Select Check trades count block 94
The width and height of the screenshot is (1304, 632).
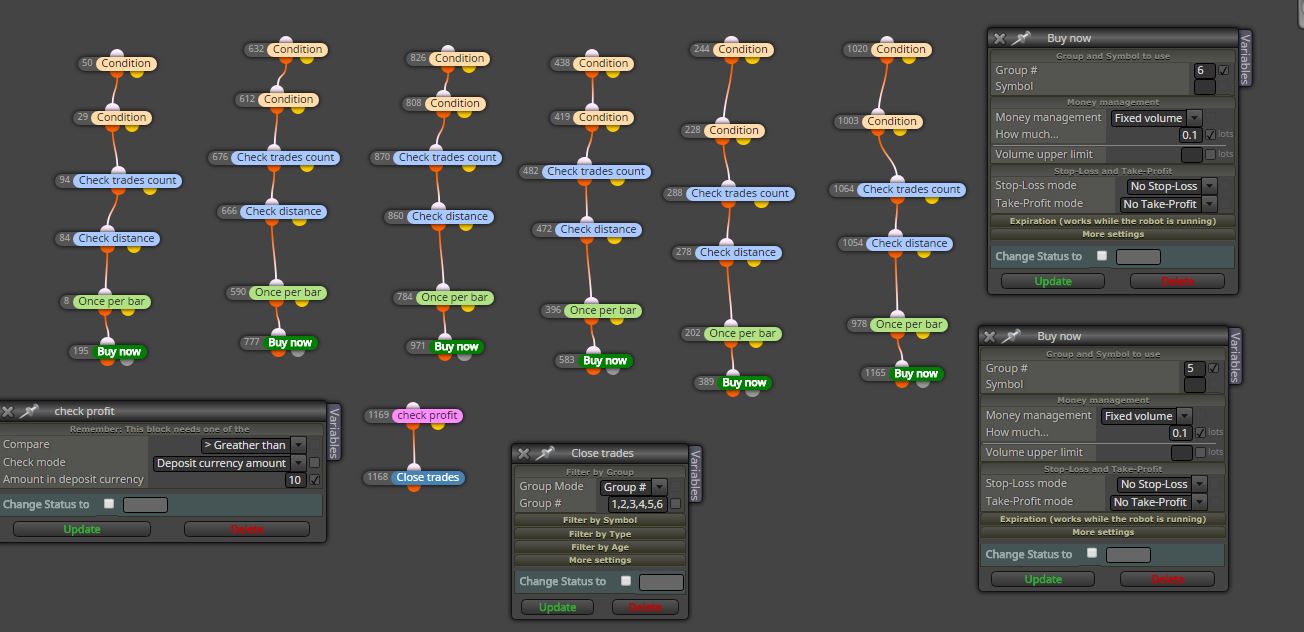click(127, 180)
